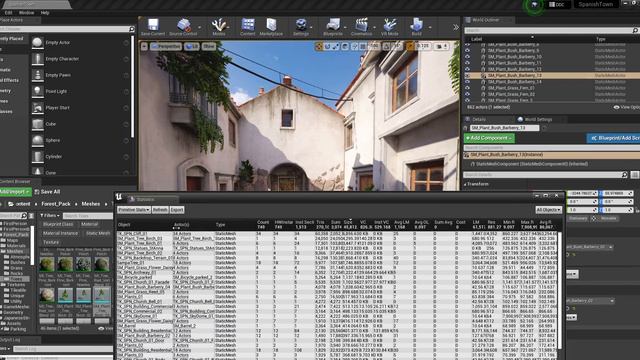The image size is (640, 360).
Task: Open the Settings toolbar icon
Action: tap(301, 24)
